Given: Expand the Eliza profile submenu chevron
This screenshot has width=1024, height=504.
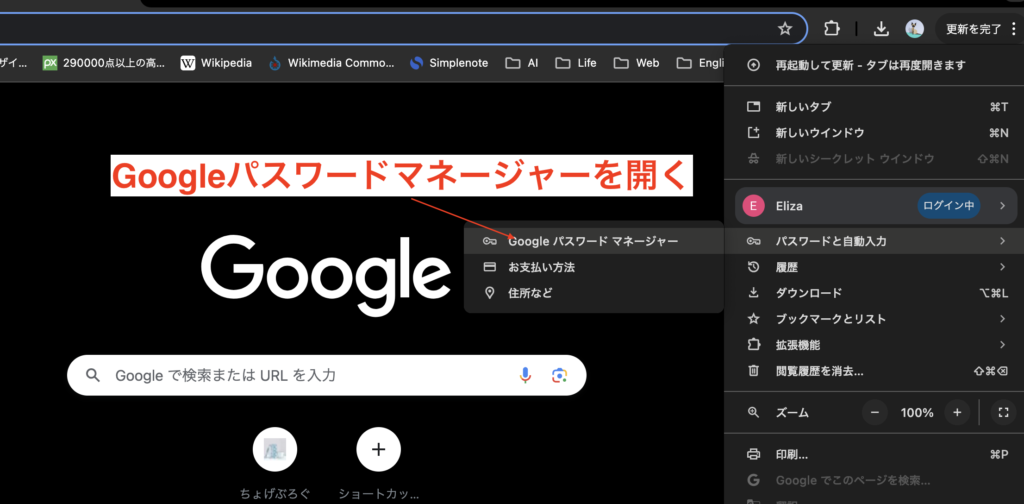Looking at the screenshot, I should point(1002,206).
